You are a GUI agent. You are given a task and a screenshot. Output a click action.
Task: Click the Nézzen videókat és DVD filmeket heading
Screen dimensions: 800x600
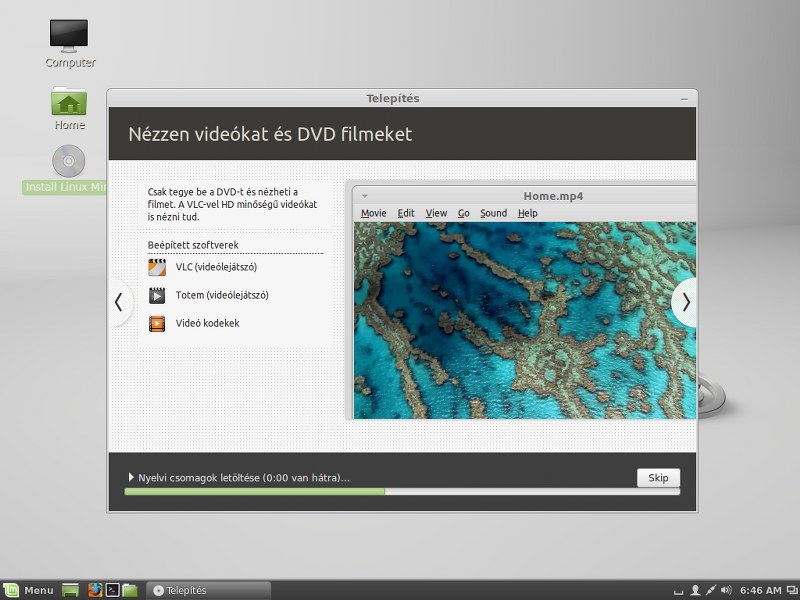point(270,134)
